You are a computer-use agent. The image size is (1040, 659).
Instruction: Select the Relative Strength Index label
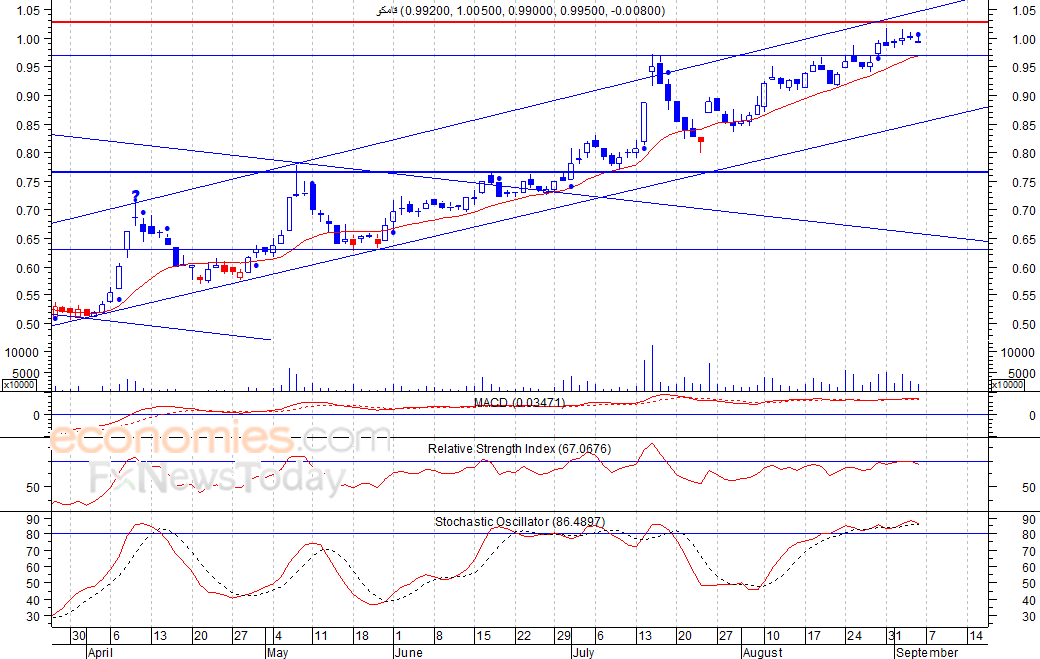pyautogui.click(x=519, y=449)
